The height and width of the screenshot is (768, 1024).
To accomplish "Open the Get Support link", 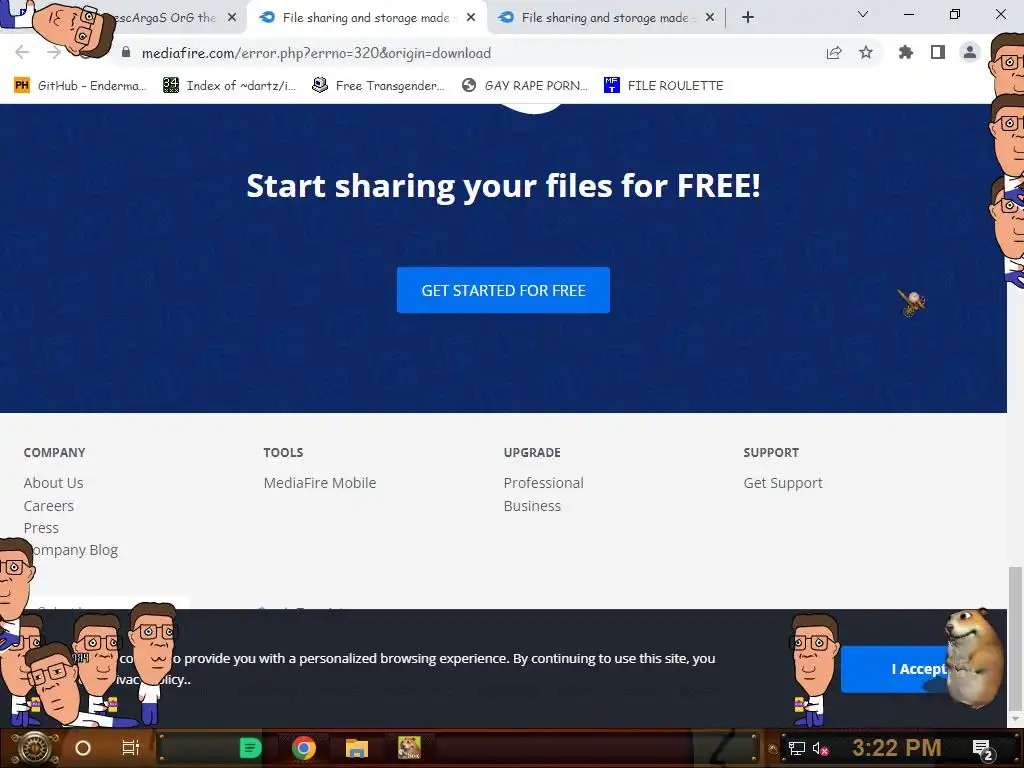I will (x=783, y=483).
